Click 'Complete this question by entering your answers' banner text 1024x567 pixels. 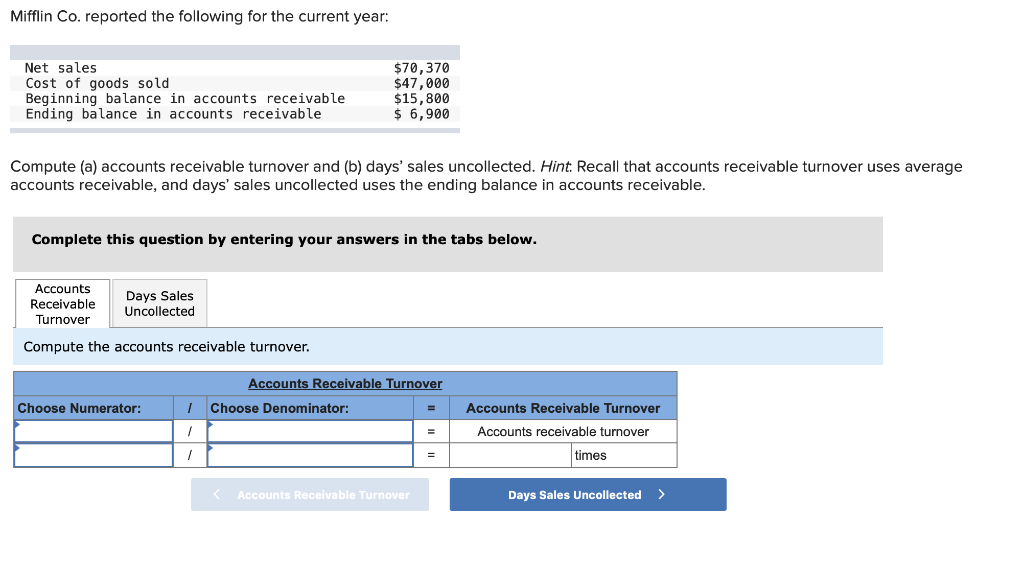point(284,240)
